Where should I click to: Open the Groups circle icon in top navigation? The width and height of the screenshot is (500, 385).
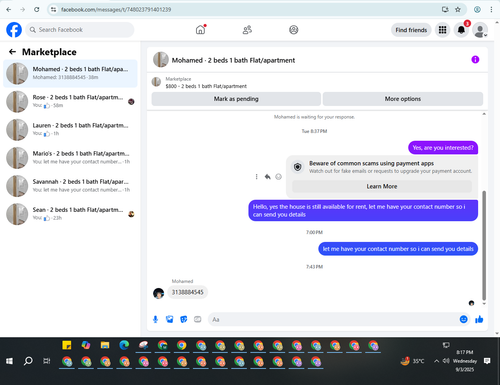pos(294,30)
